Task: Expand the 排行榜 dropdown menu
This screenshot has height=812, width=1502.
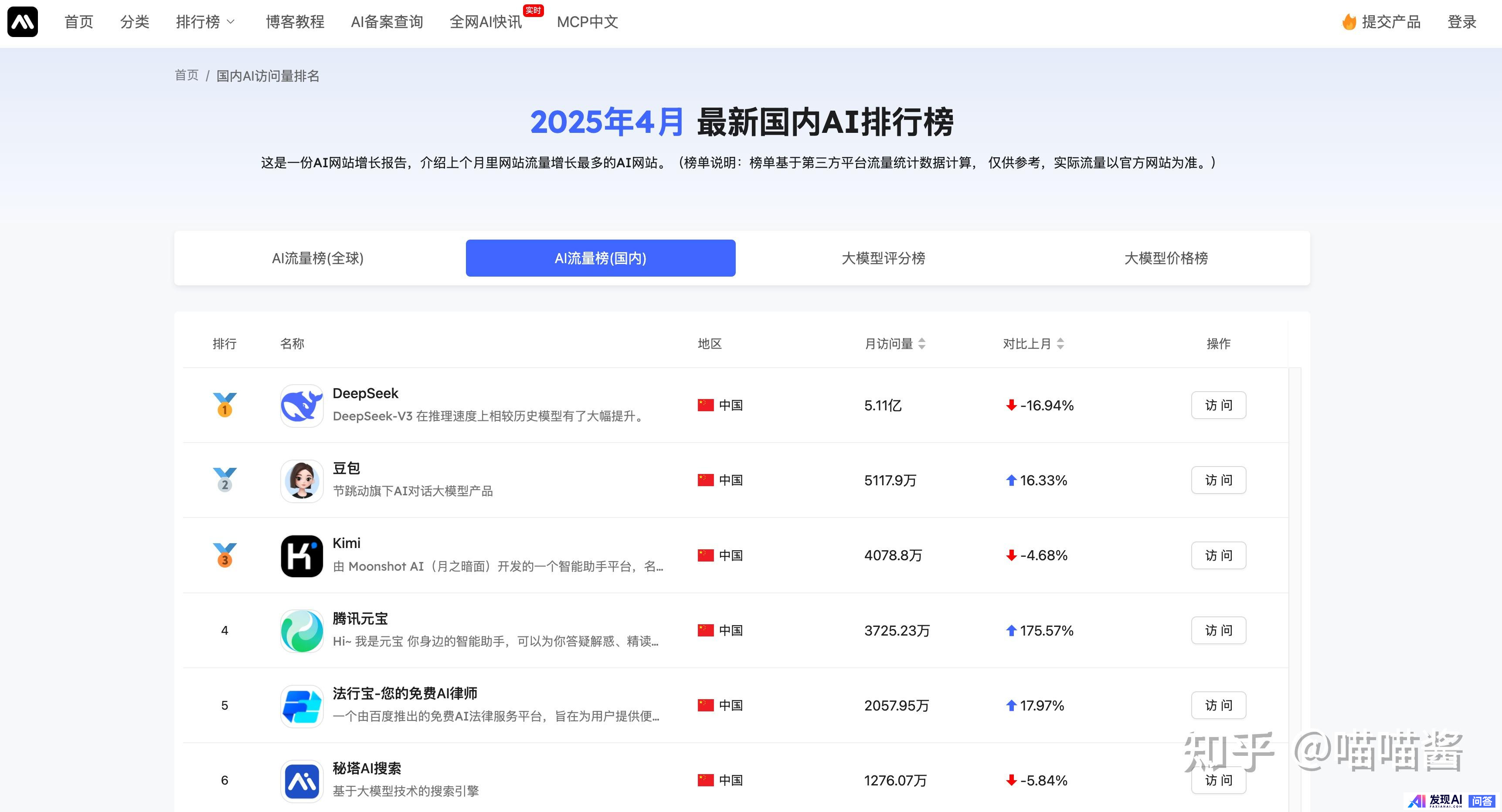Action: tap(205, 22)
